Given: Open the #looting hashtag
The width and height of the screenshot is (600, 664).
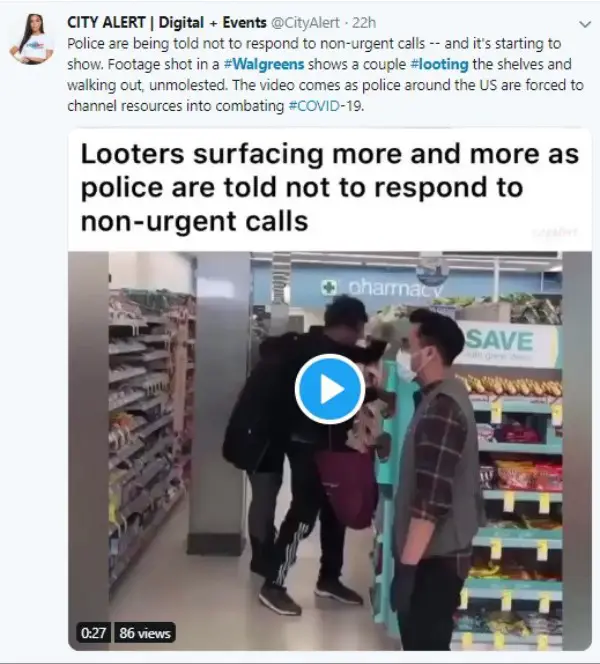Looking at the screenshot, I should (x=440, y=64).
